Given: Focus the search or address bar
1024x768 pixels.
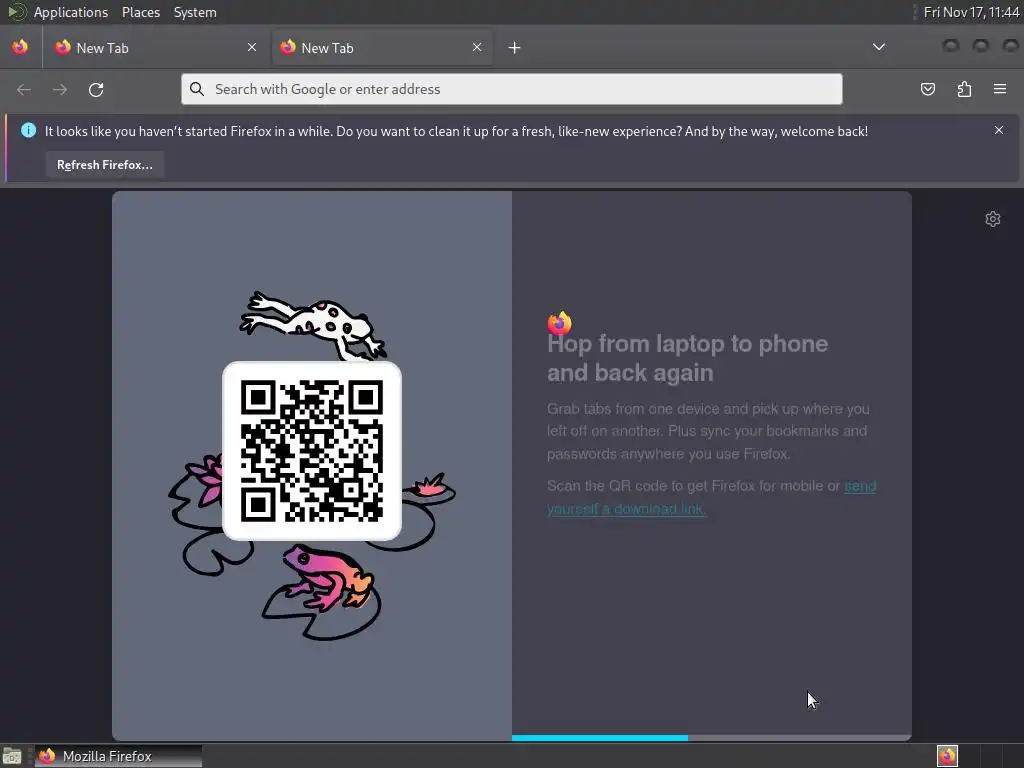Looking at the screenshot, I should click(x=511, y=89).
